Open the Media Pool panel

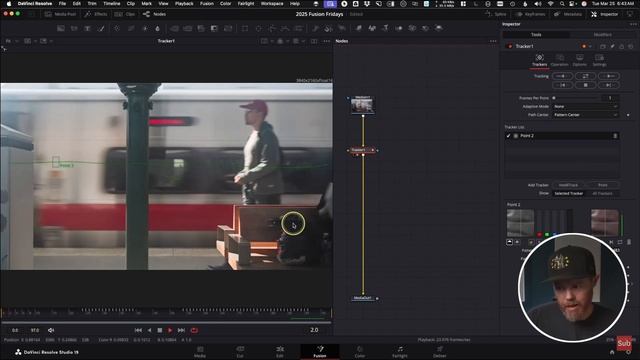[60, 14]
